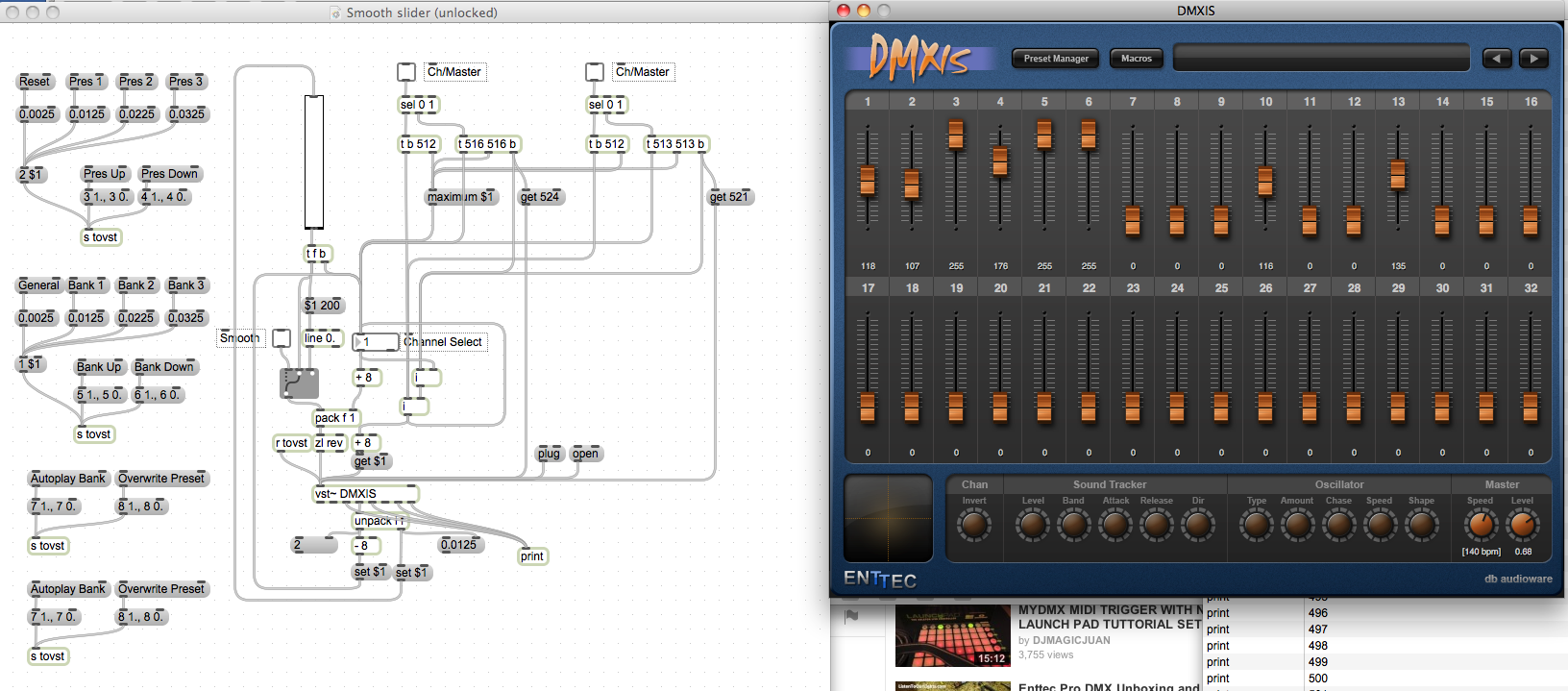Click the Channel Select number box
Viewport: 1568px width, 691px height.
pos(376,342)
